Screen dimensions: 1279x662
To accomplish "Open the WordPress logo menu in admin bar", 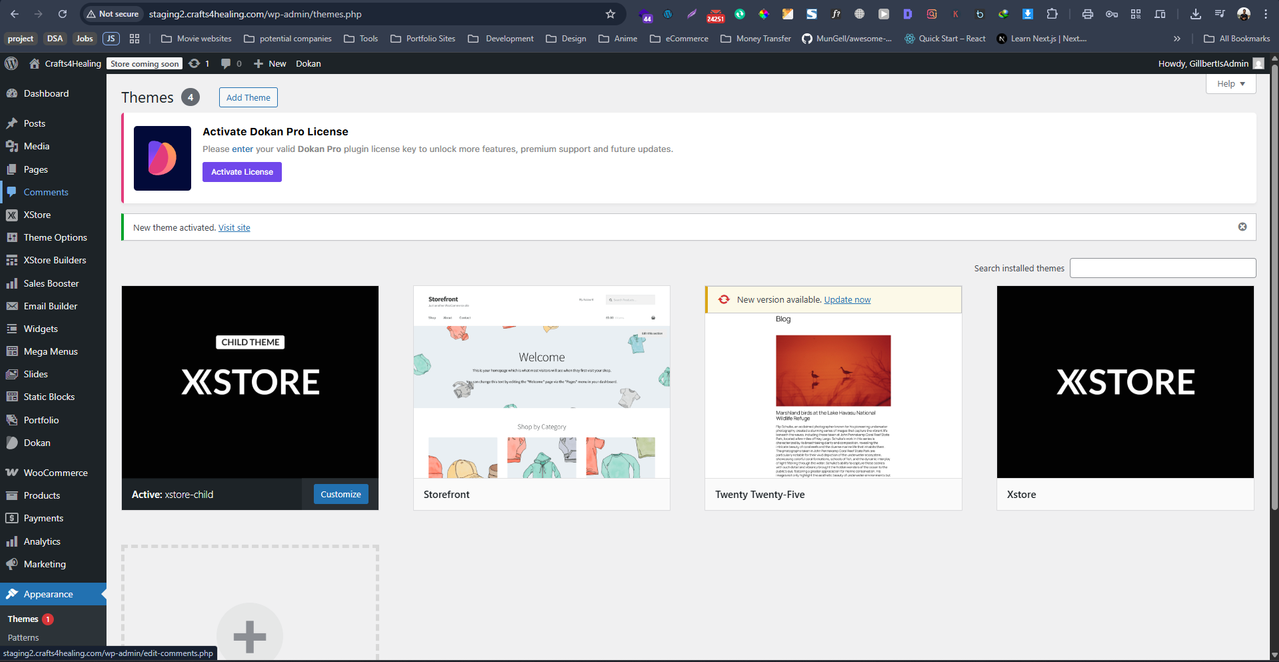I will click(11, 63).
